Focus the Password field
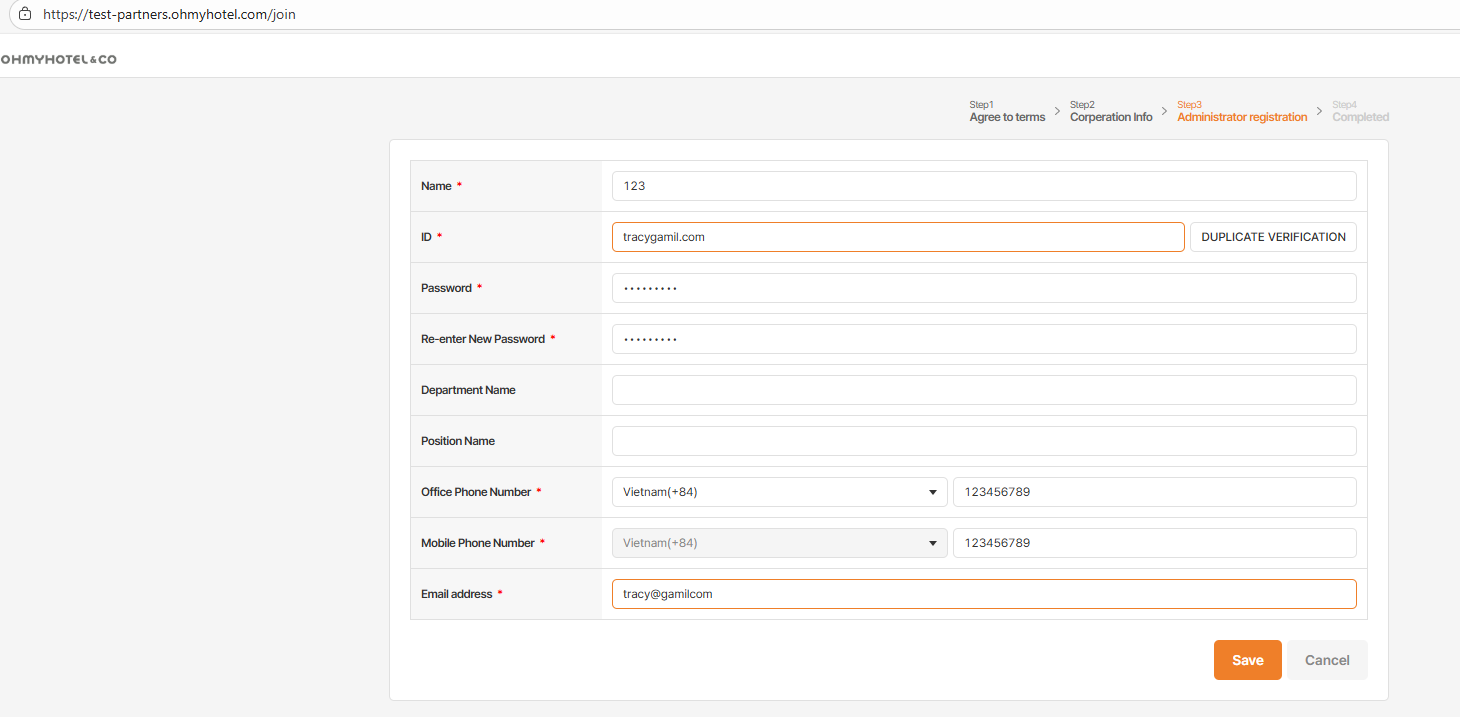 coord(983,288)
